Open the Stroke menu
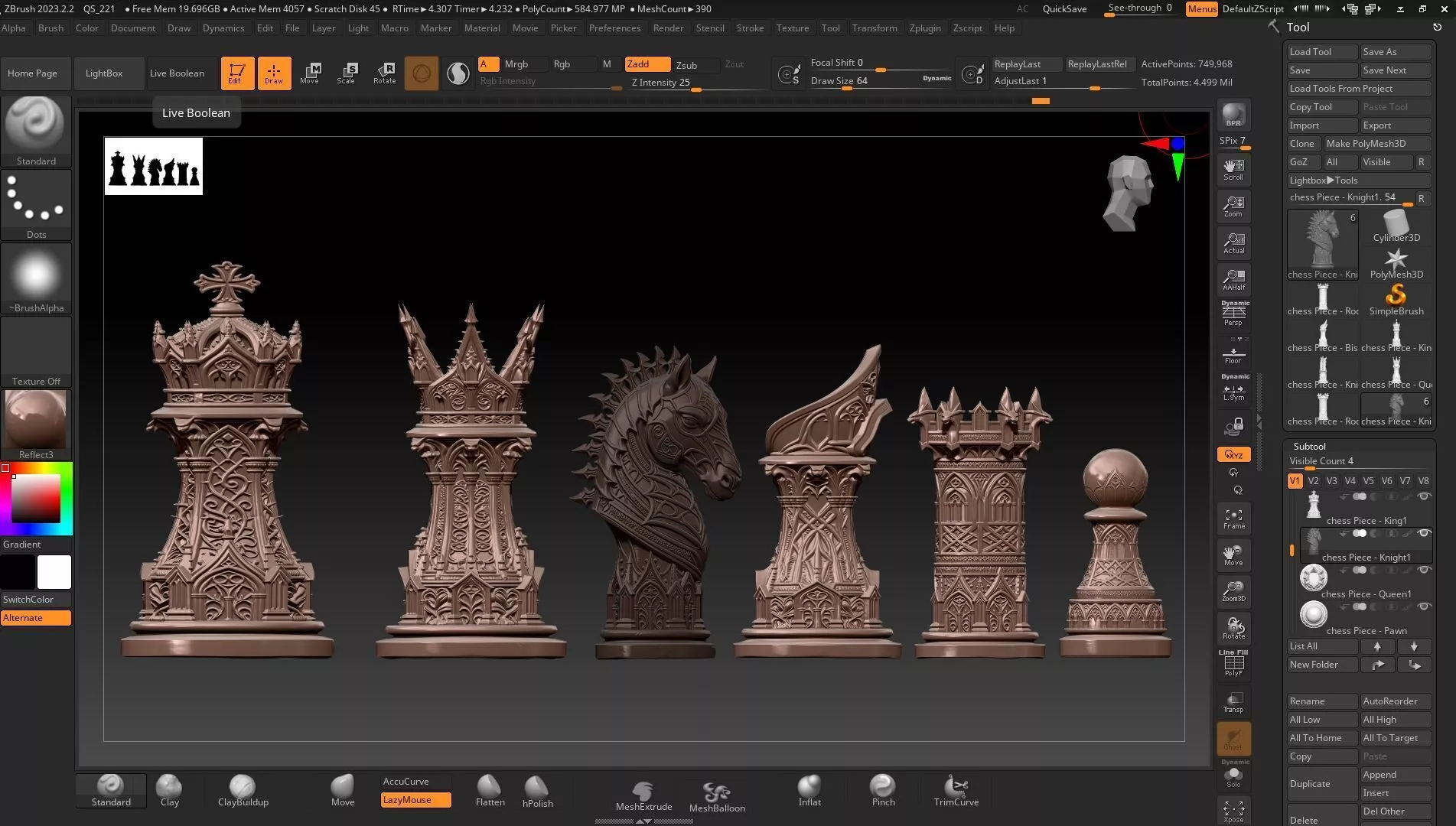Screen dimensions: 1456x826 point(750,28)
